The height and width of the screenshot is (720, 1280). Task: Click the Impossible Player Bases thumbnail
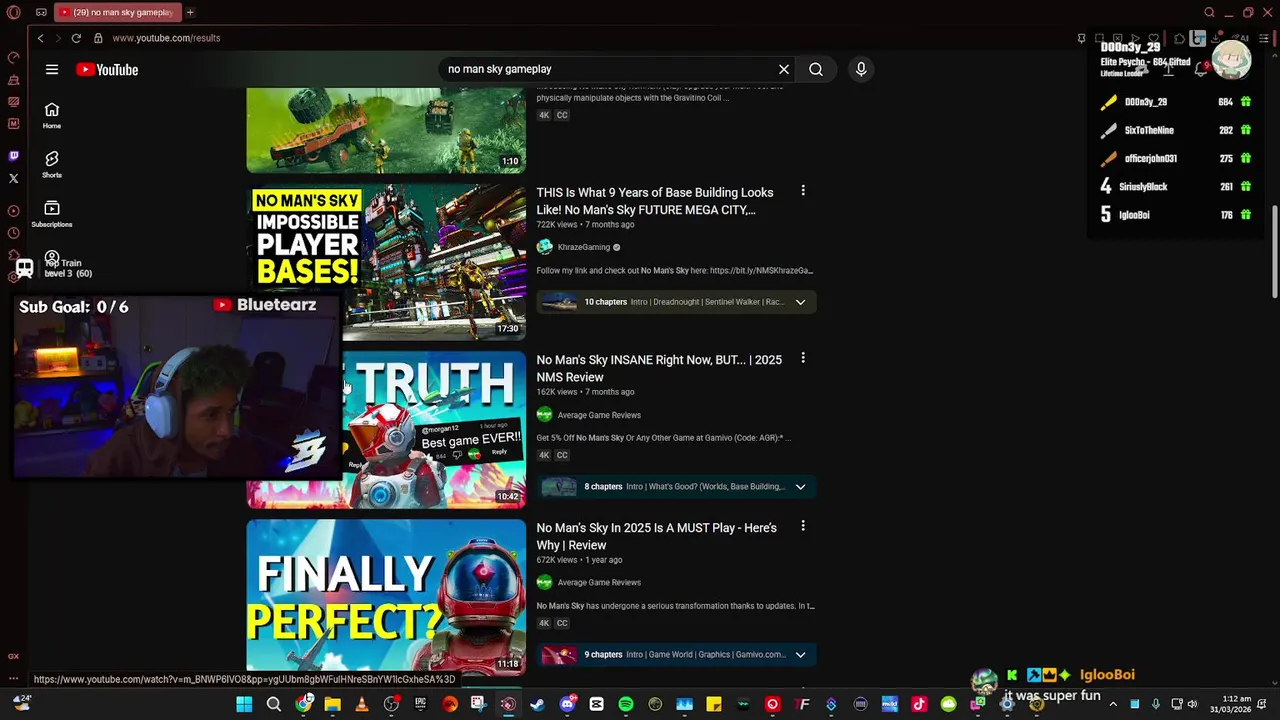pyautogui.click(x=386, y=262)
